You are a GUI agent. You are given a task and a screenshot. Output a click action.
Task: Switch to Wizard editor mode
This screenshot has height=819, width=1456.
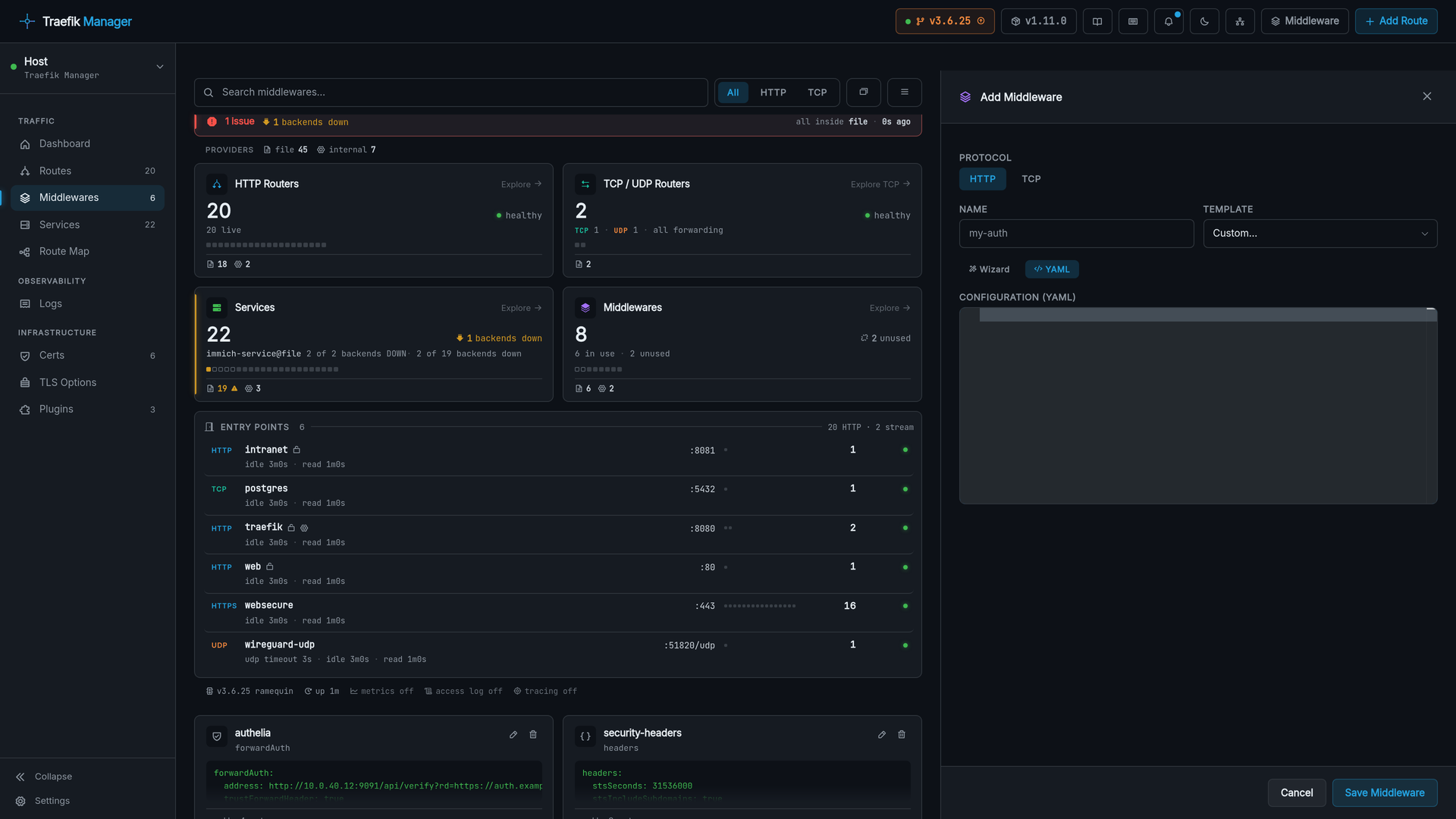tap(989, 269)
